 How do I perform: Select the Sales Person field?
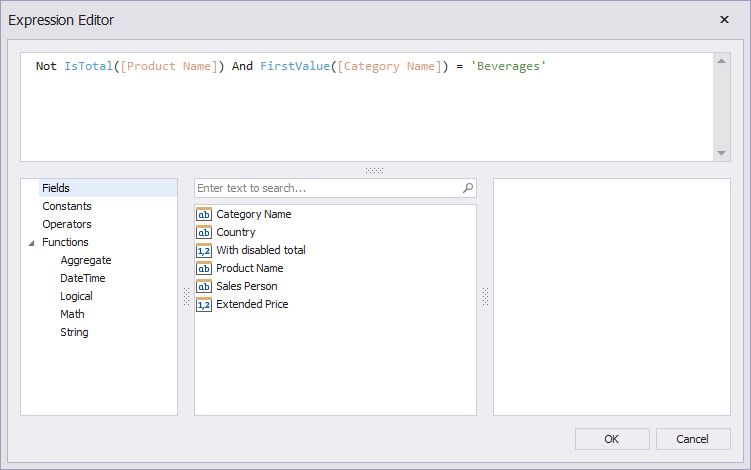pyautogui.click(x=247, y=286)
